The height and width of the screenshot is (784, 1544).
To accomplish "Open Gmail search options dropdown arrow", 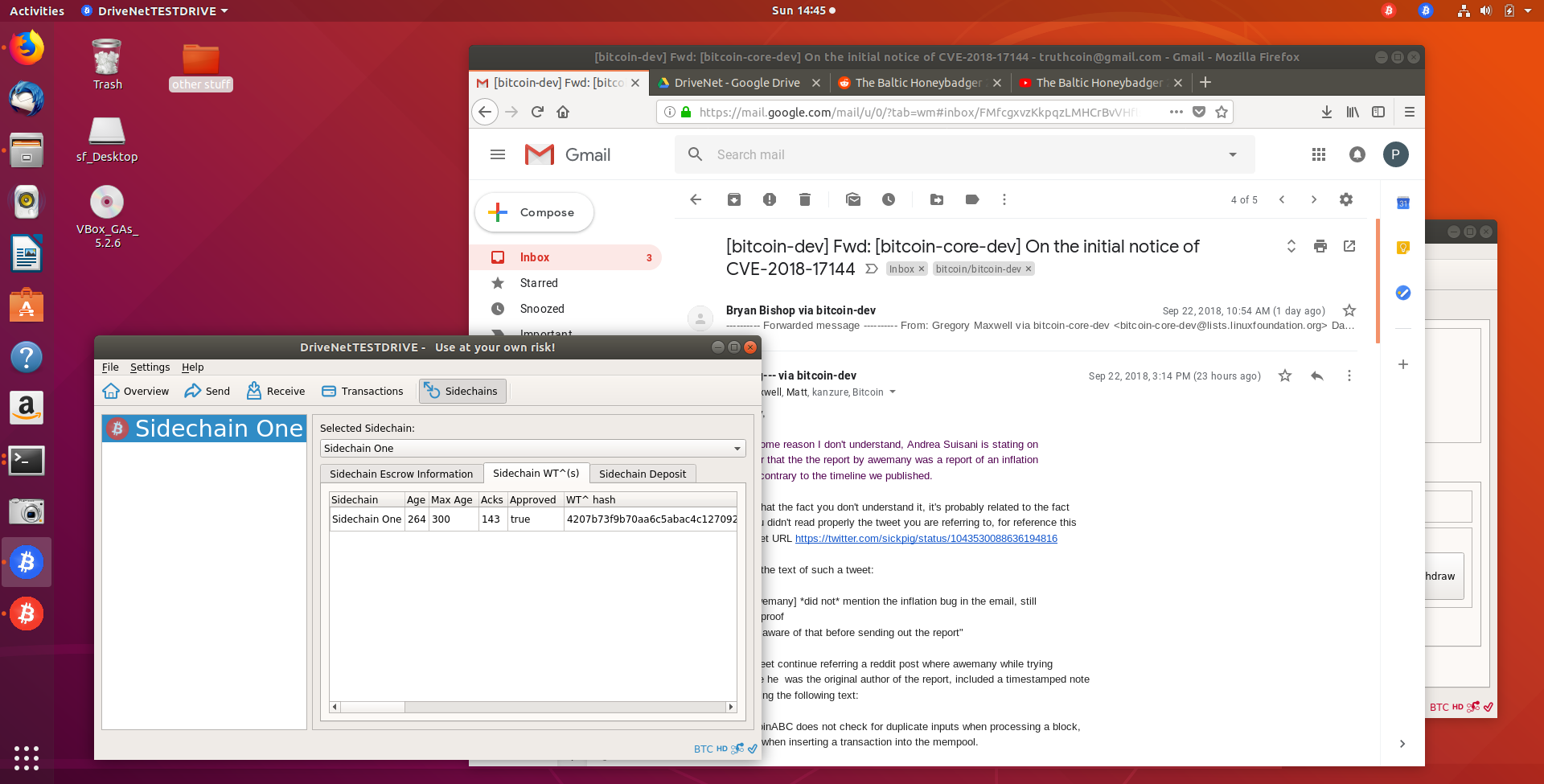I will [1233, 154].
